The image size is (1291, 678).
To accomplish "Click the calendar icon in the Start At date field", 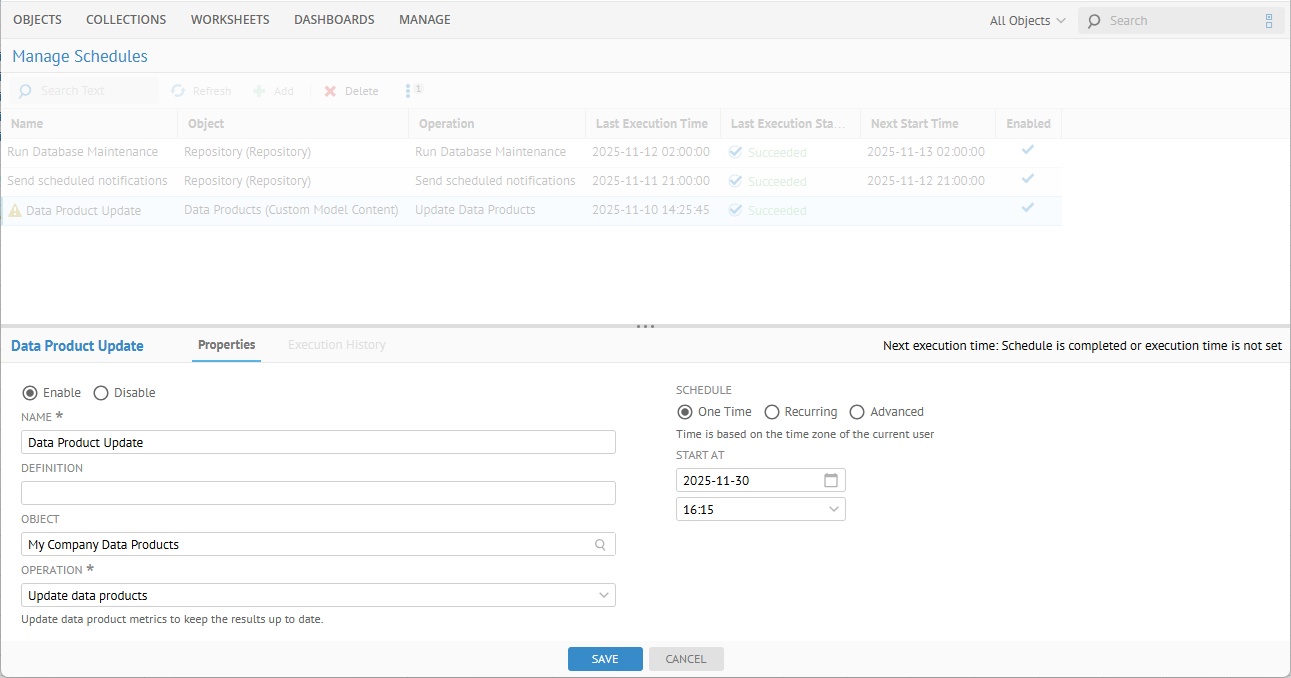I will (x=831, y=480).
